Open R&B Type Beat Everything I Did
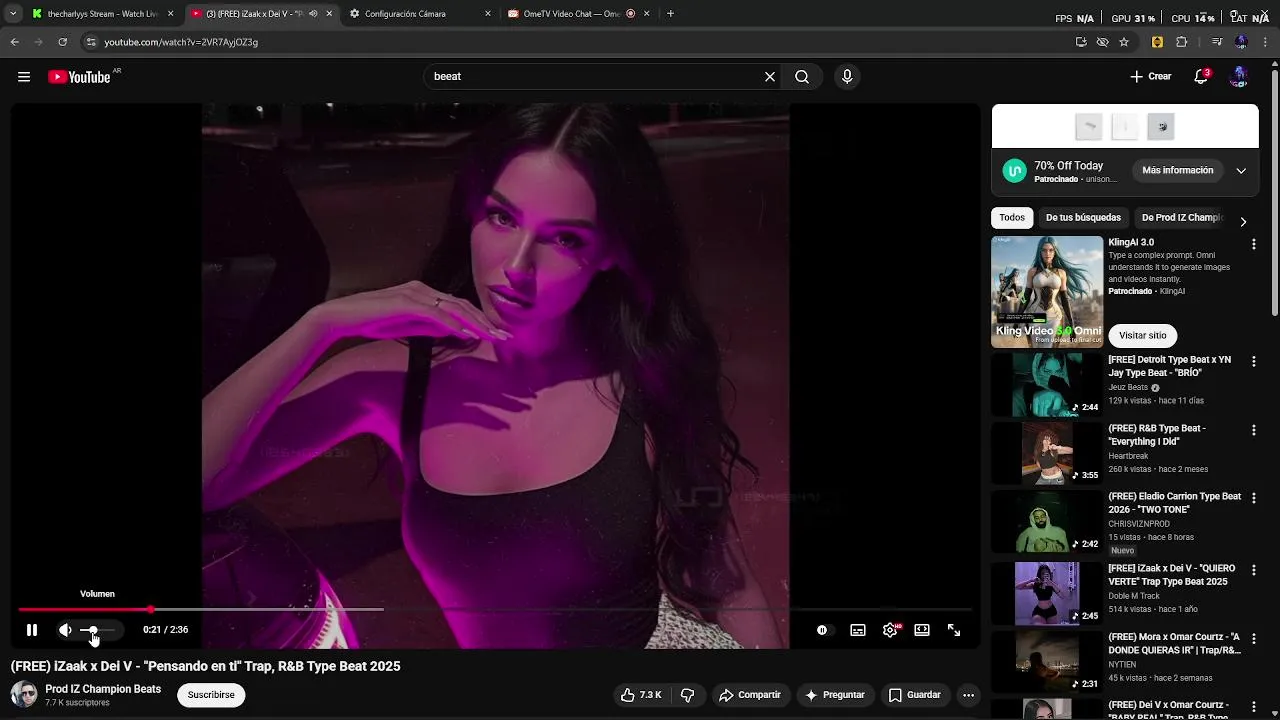 click(x=1047, y=453)
